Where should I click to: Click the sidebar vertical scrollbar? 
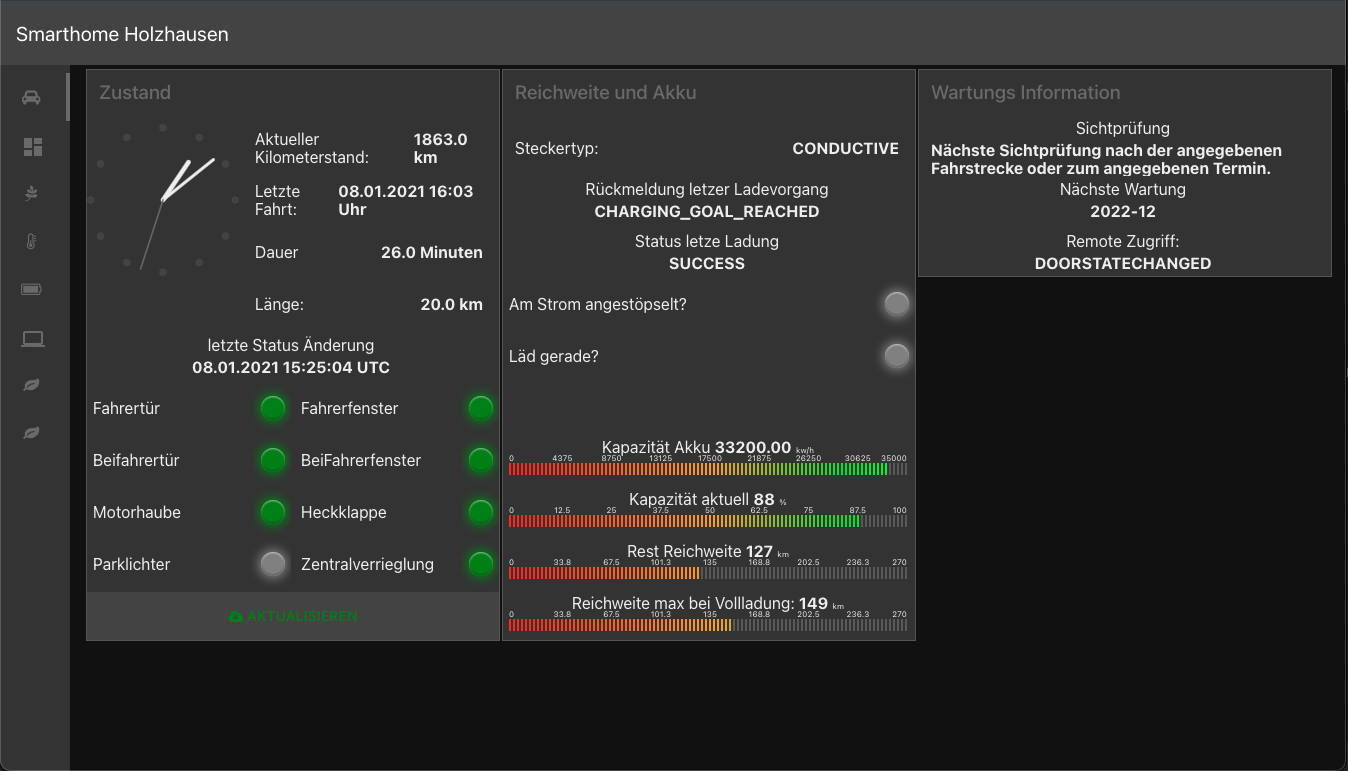coord(68,97)
